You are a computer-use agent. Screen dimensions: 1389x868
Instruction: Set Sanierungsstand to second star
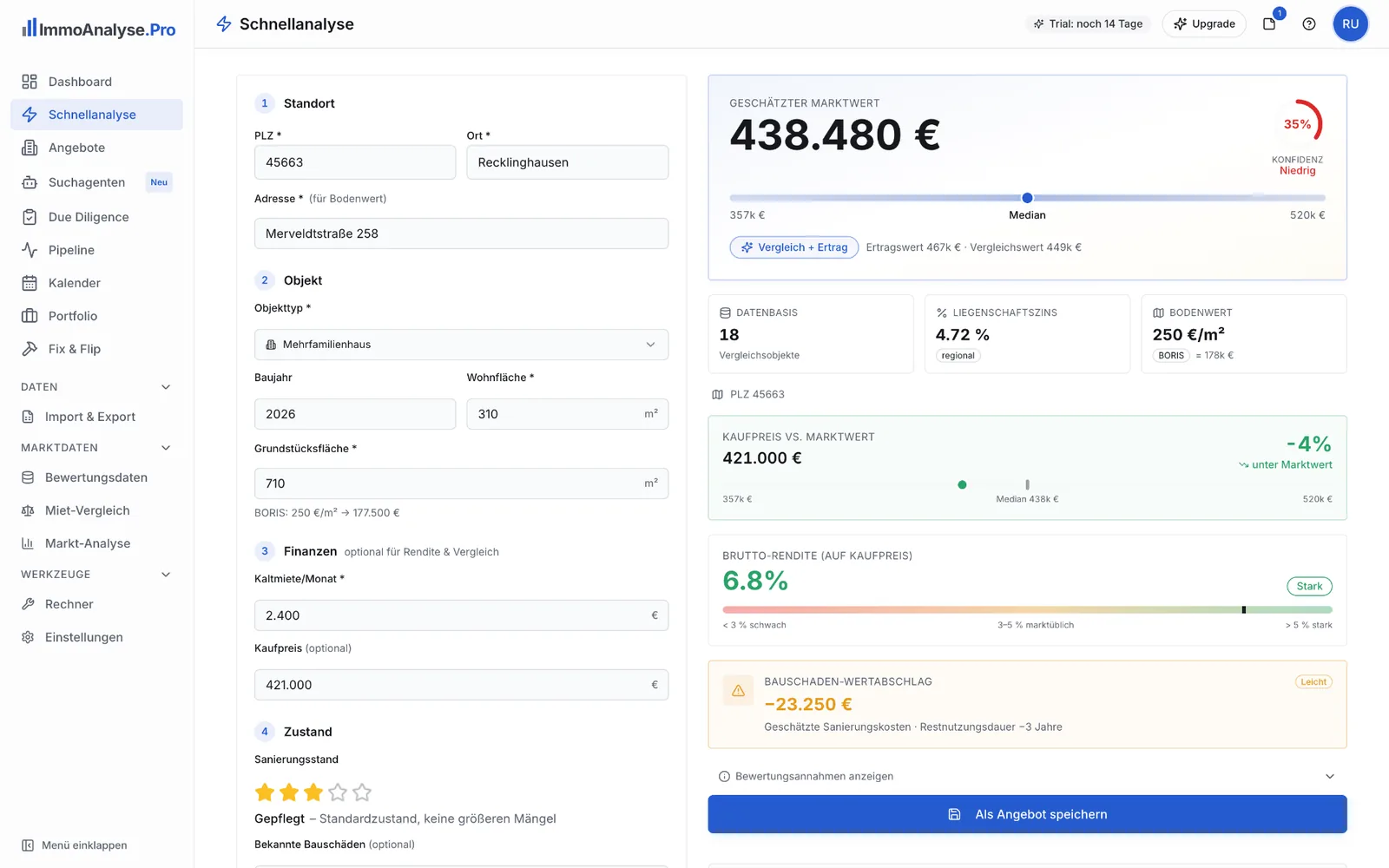click(x=289, y=792)
